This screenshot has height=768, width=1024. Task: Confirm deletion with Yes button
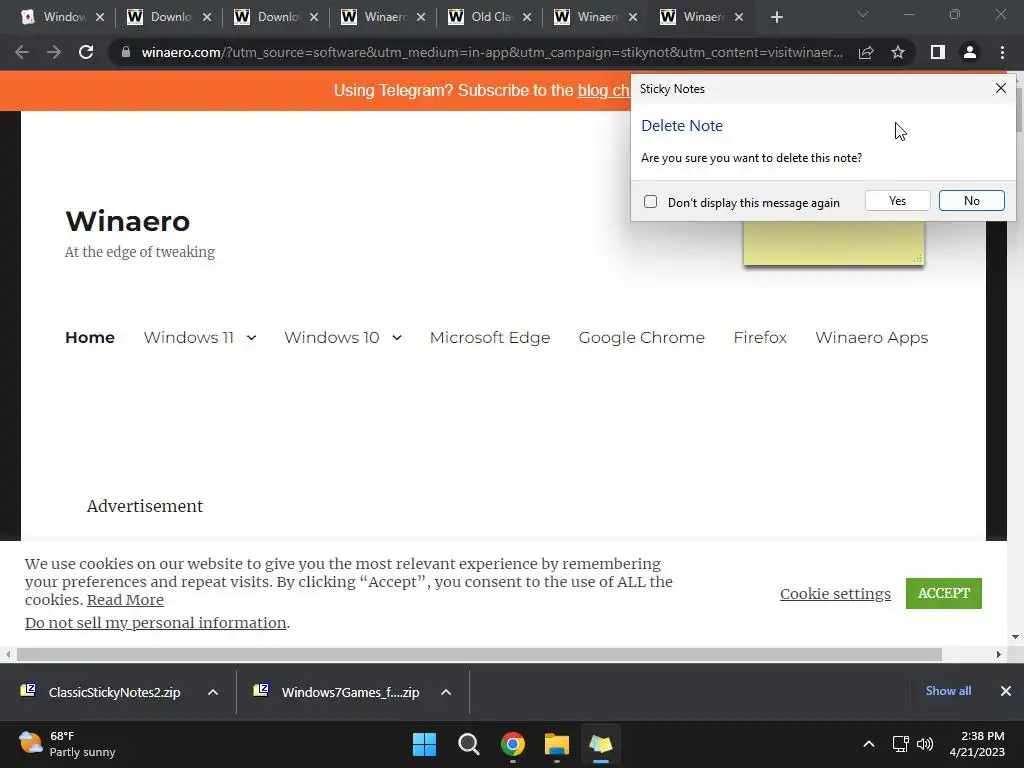[x=897, y=200]
